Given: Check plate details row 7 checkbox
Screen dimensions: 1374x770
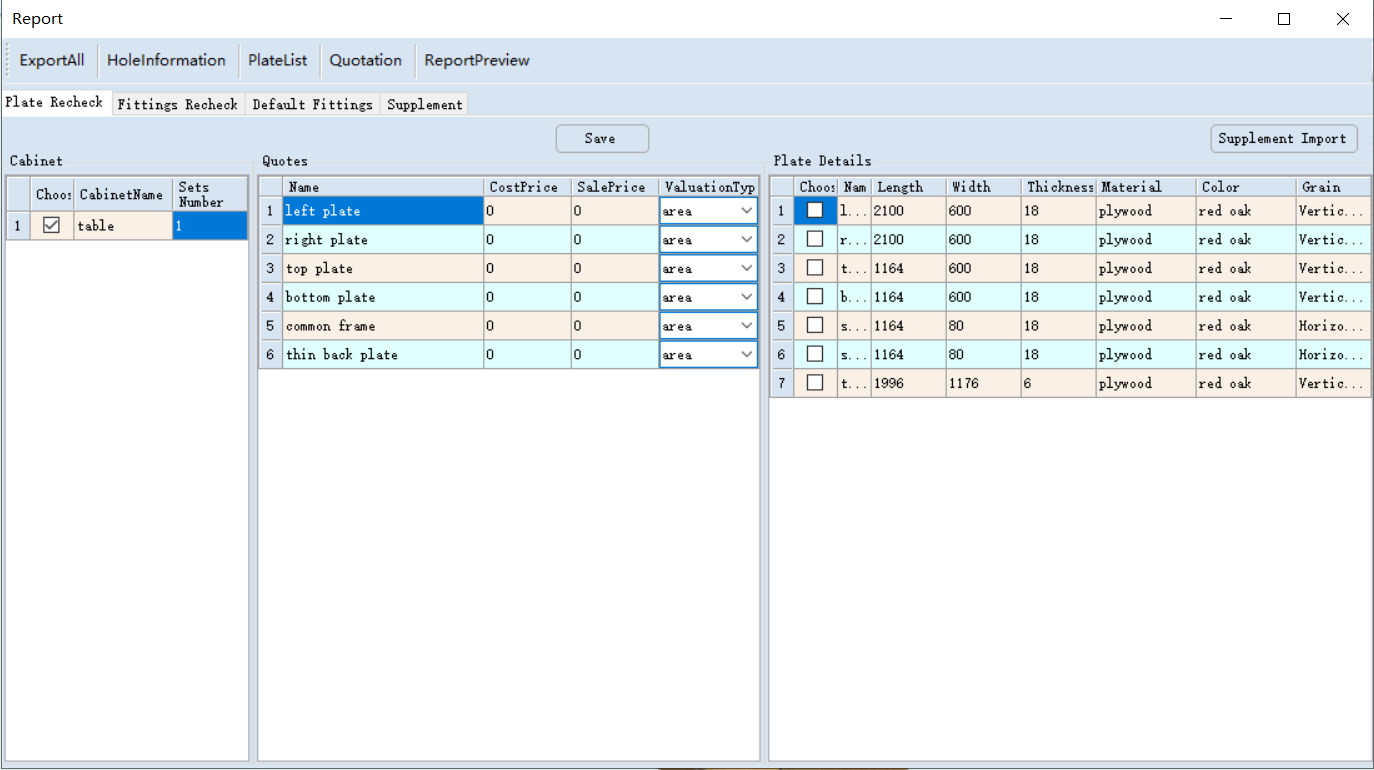Looking at the screenshot, I should pyautogui.click(x=816, y=383).
